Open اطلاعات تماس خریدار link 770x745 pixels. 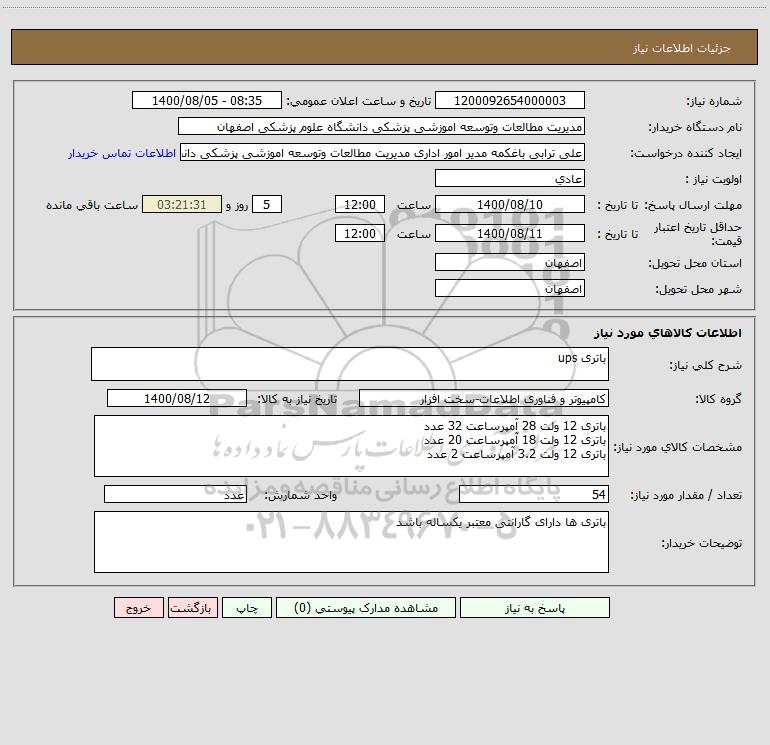click(122, 153)
